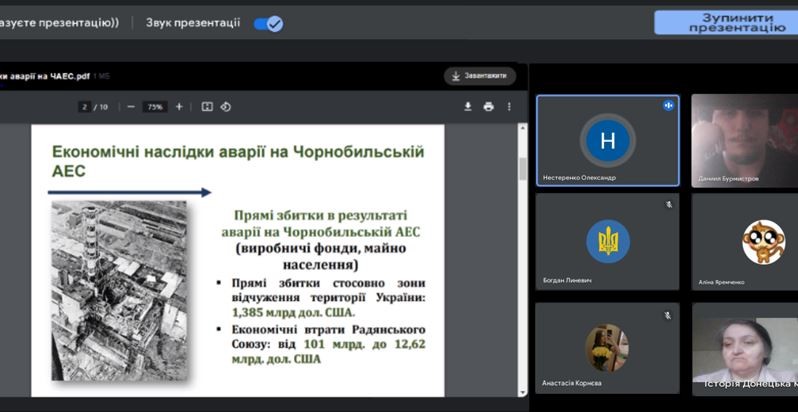Toggle the Звук презентації switch
The height and width of the screenshot is (412, 798).
pos(269,24)
